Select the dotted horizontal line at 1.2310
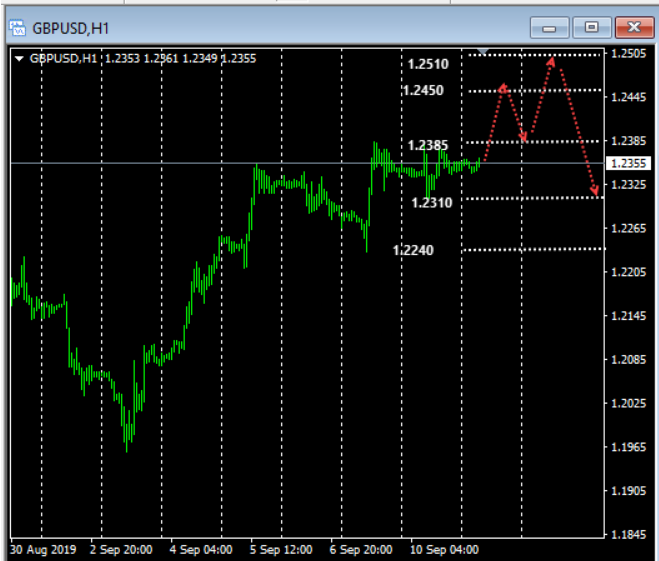The height and width of the screenshot is (561, 659). click(x=535, y=198)
